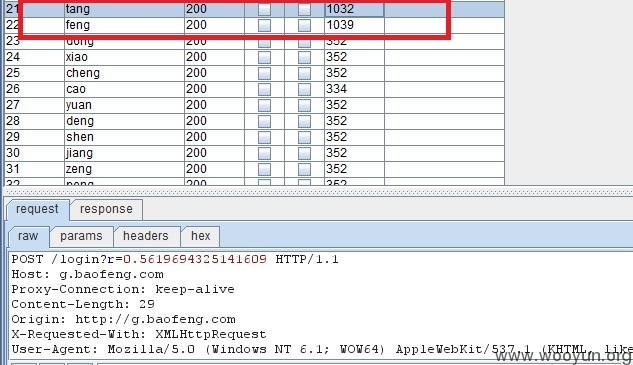Open the raw view tab
The height and width of the screenshot is (365, 633).
(28, 236)
